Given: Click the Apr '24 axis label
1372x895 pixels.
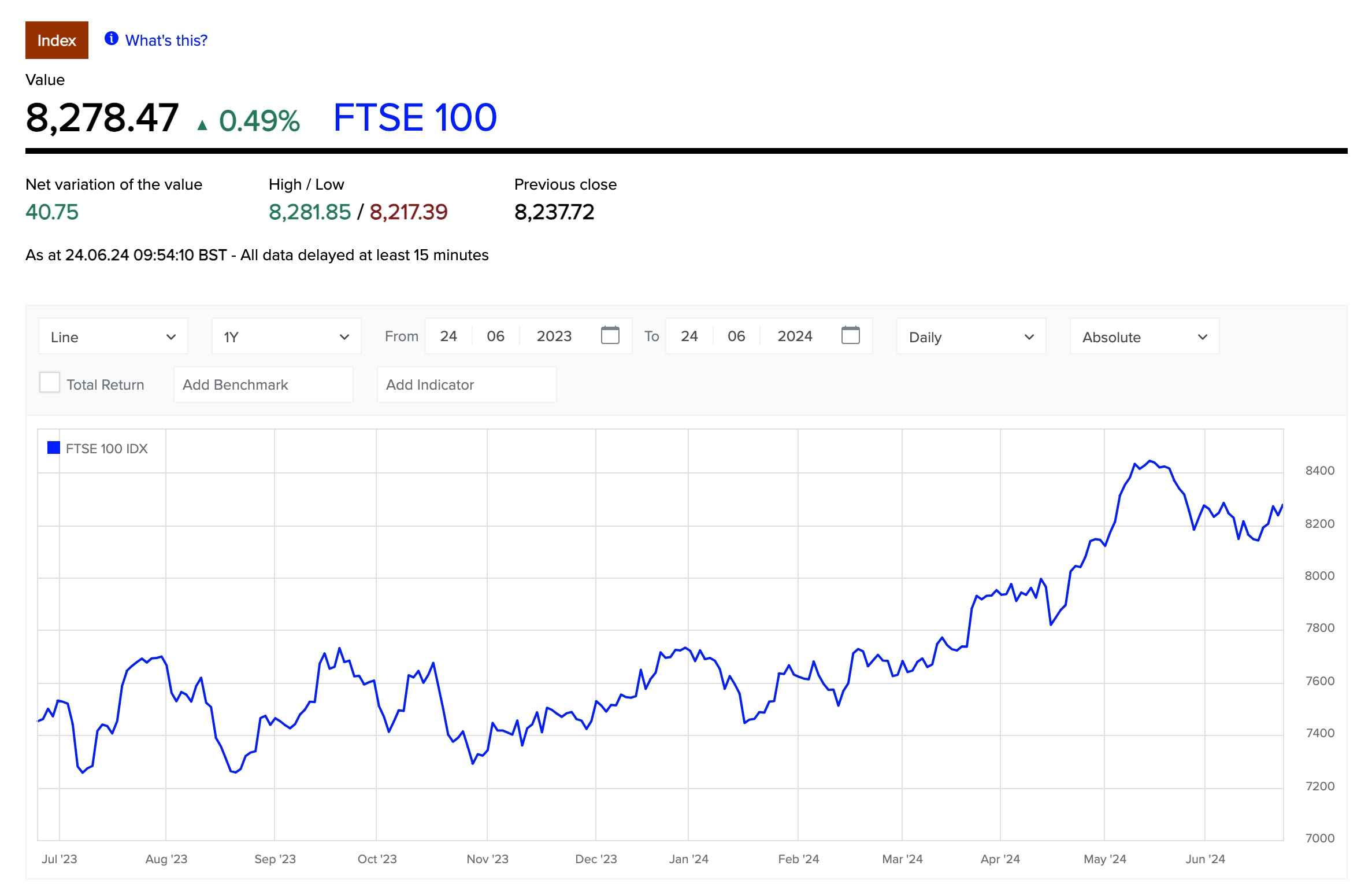Looking at the screenshot, I should click(x=1000, y=859).
